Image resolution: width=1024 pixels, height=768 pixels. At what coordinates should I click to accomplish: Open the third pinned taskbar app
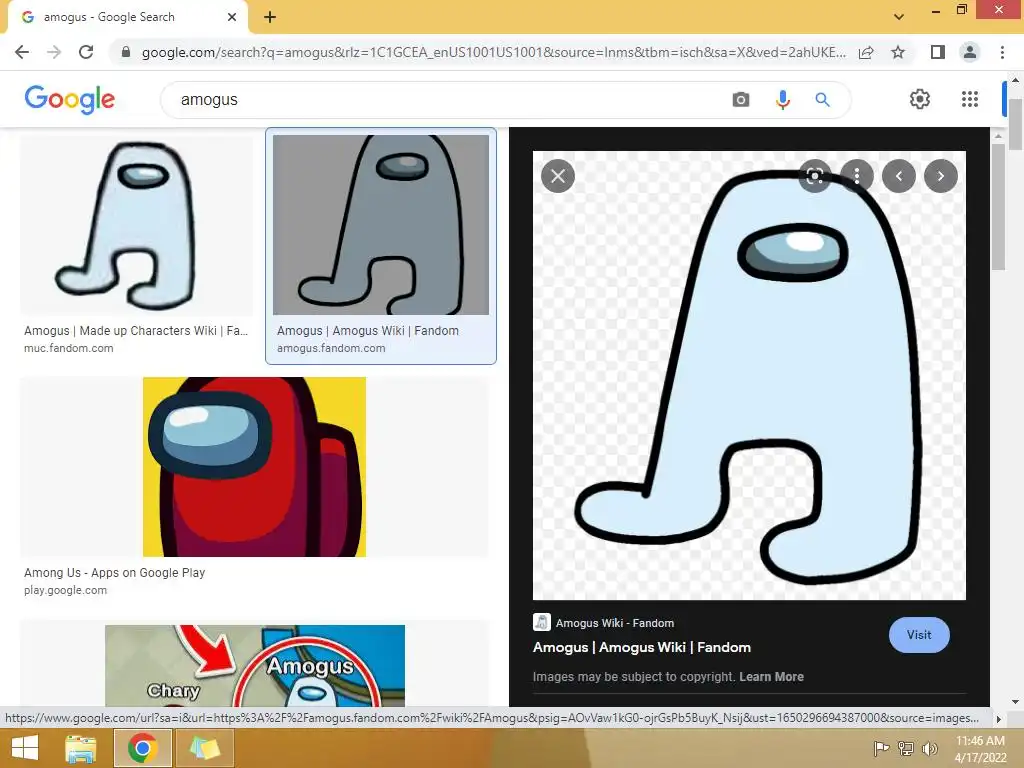pyautogui.click(x=205, y=748)
